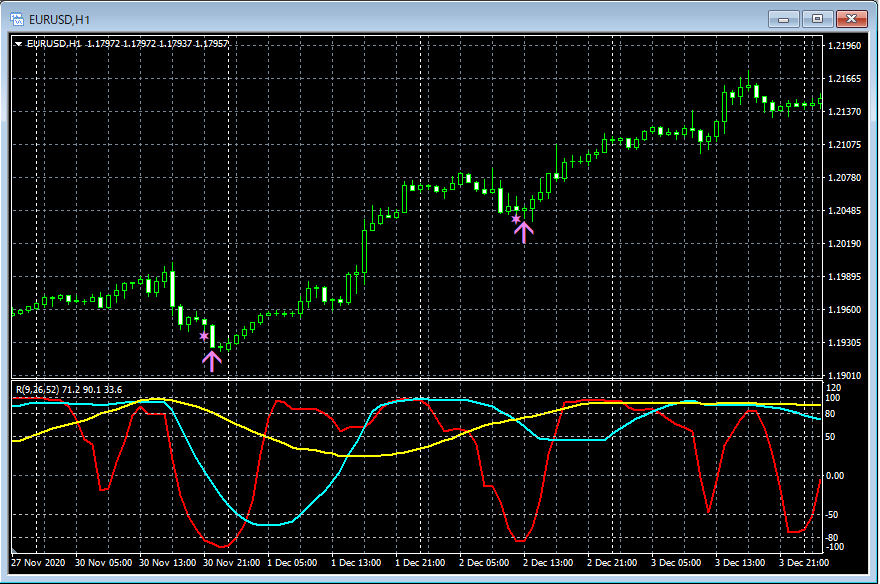
Task: Maximize the EURUSD,H1 chart window
Action: click(x=817, y=19)
